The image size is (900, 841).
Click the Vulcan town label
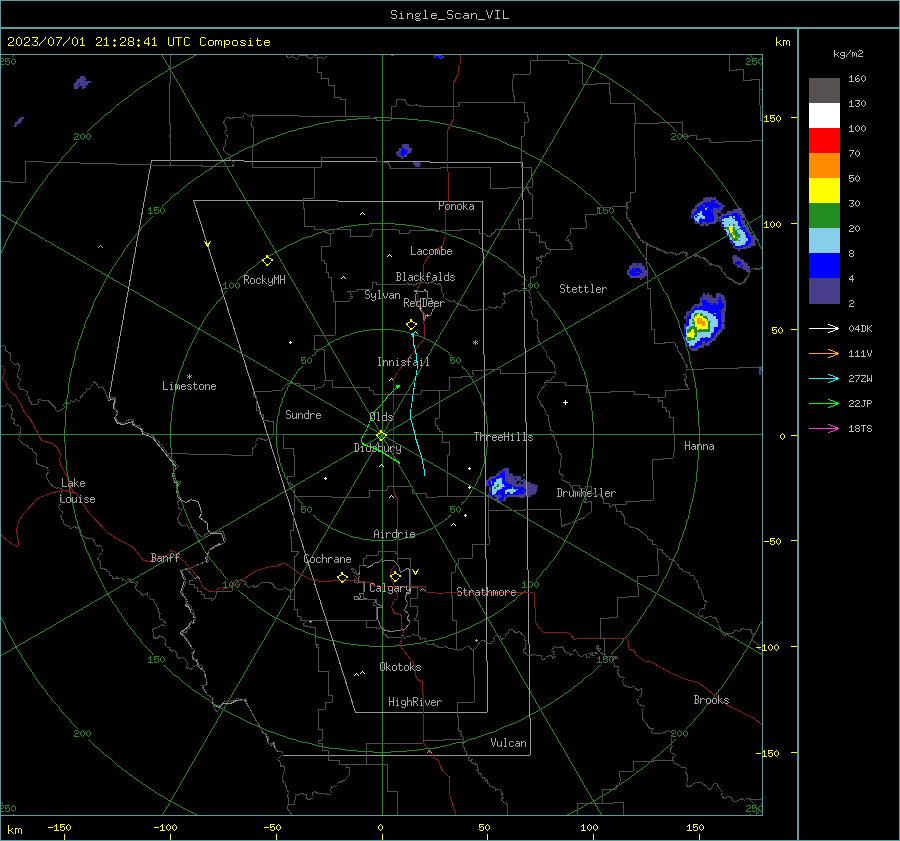508,743
